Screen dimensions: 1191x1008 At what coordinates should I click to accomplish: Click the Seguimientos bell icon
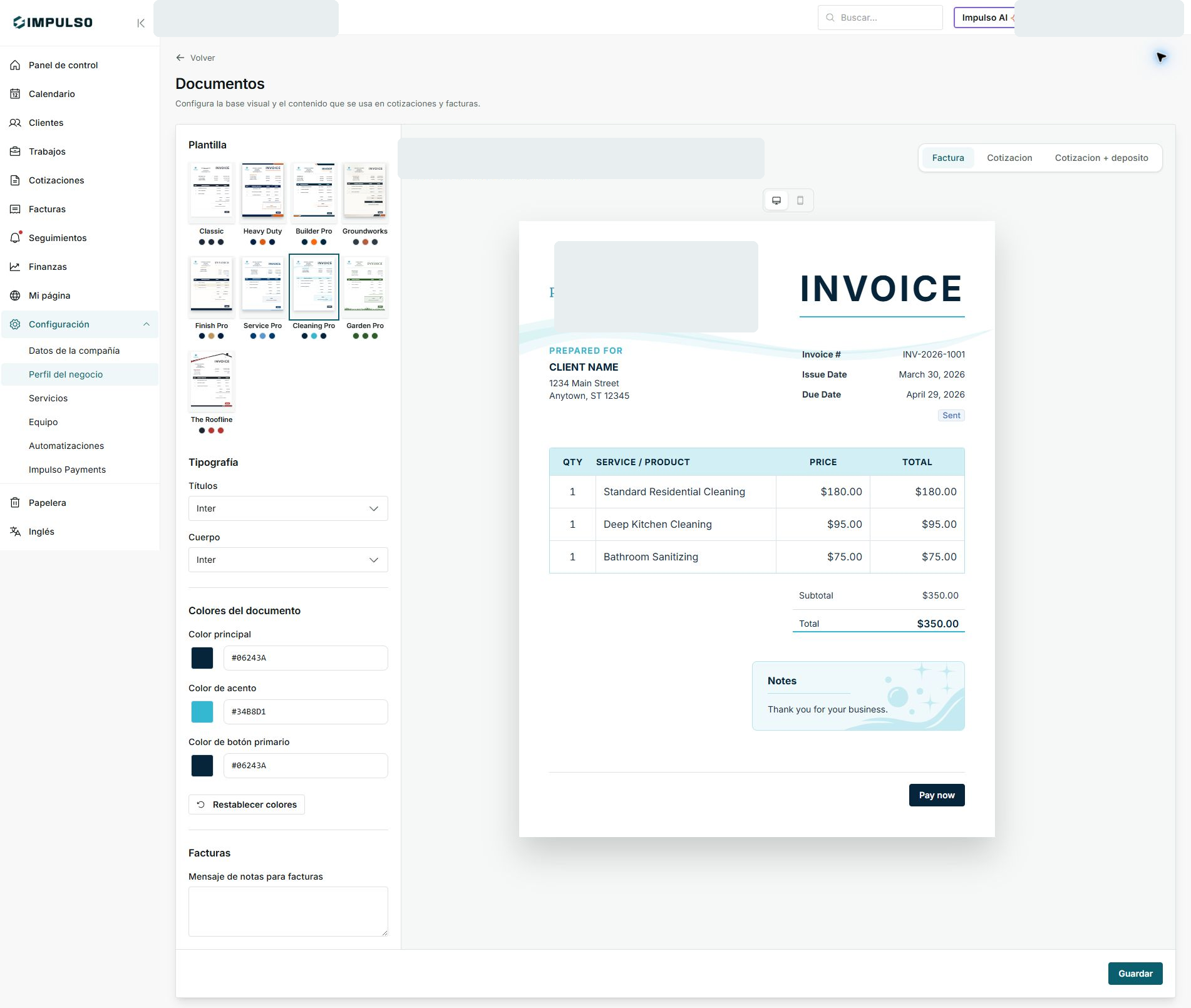coord(15,238)
